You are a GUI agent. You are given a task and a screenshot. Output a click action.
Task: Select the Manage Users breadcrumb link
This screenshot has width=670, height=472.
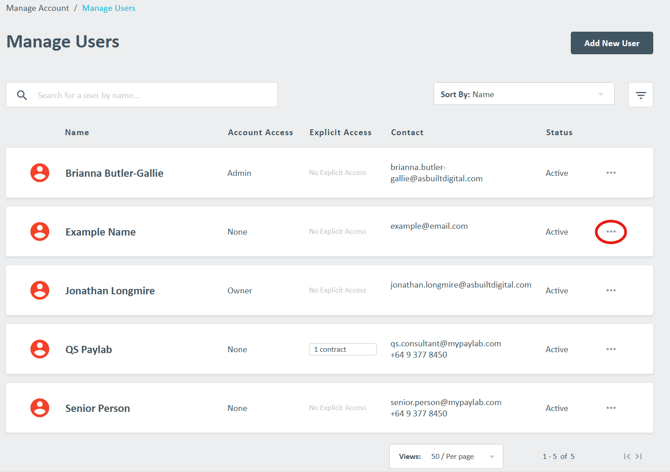tap(108, 8)
